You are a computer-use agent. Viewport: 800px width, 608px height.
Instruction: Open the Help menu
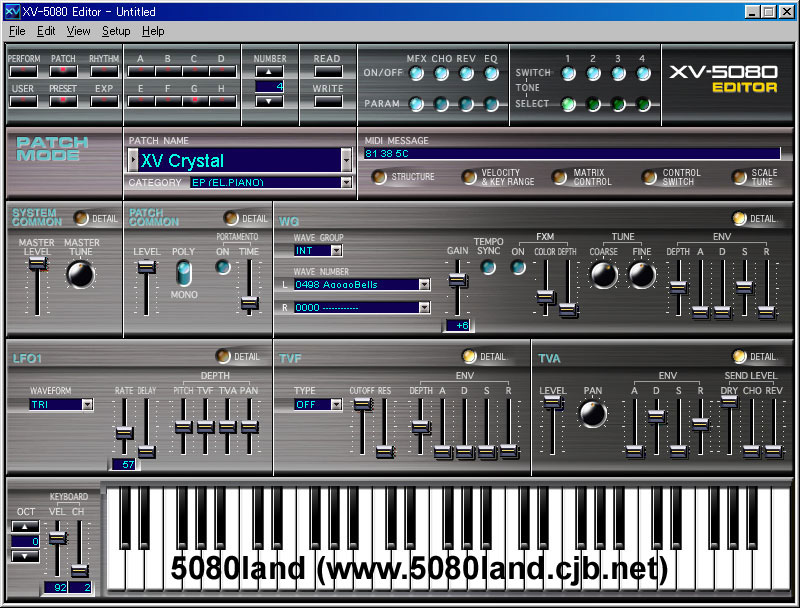153,31
